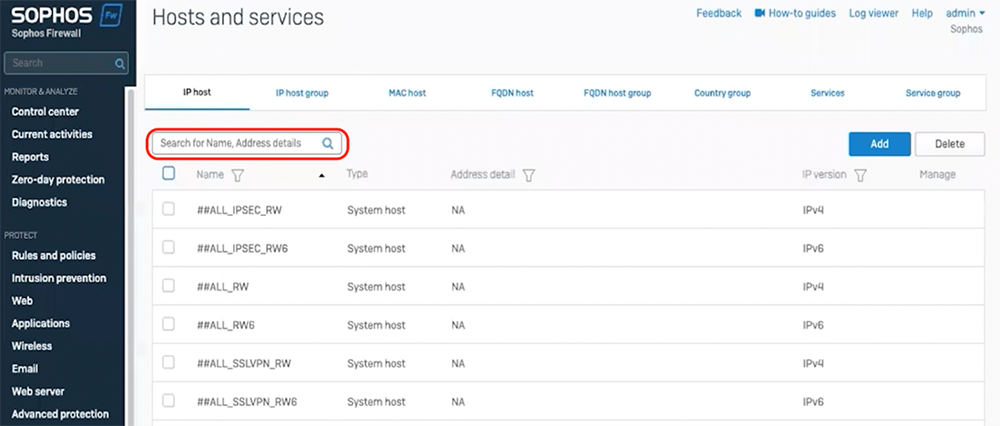The width and height of the screenshot is (1000, 426).
Task: Open the Services tab
Action: pyautogui.click(x=827, y=93)
